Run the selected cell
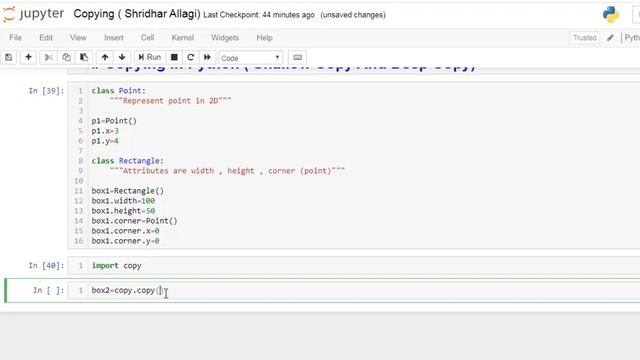The width and height of the screenshot is (640, 360). (x=150, y=58)
